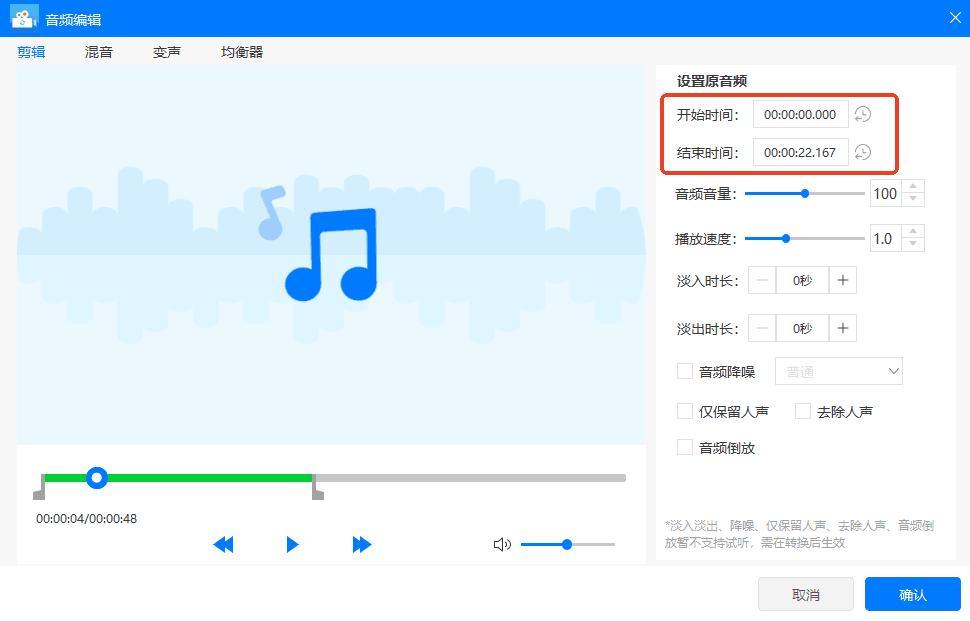
Task: Open the noise reduction level dropdown
Action: pyautogui.click(x=838, y=371)
